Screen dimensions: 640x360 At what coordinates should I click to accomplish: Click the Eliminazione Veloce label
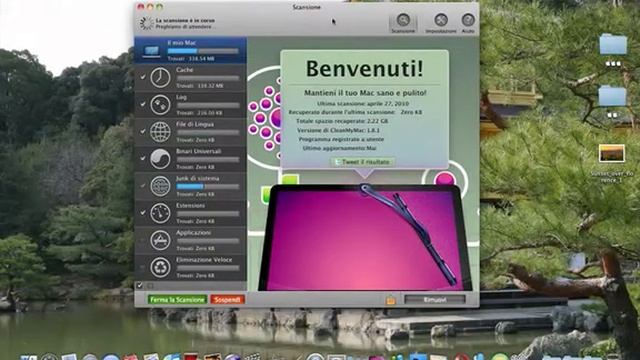204,260
